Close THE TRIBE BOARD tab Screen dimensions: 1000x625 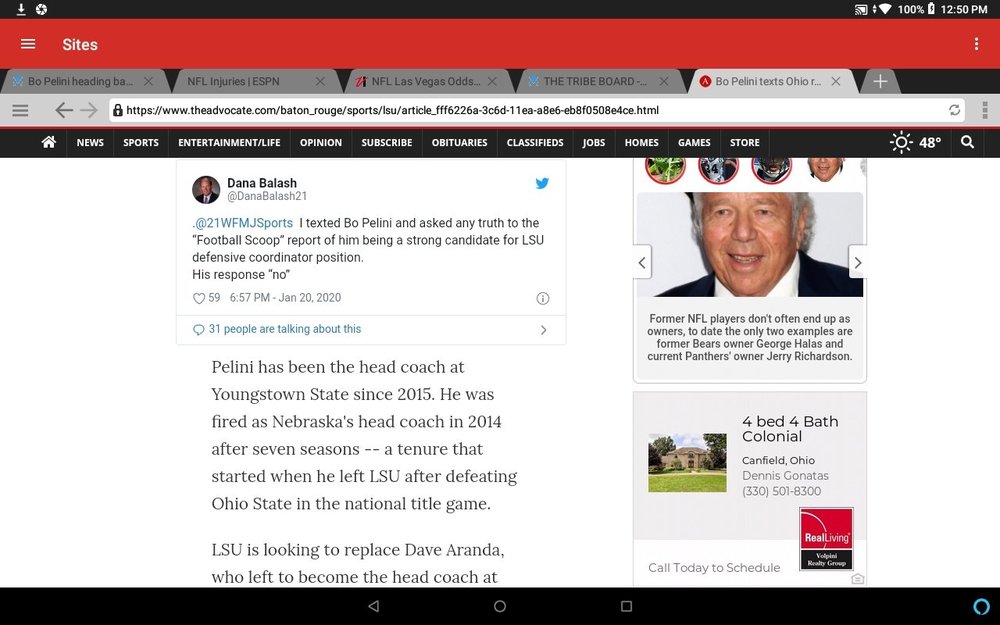(664, 82)
